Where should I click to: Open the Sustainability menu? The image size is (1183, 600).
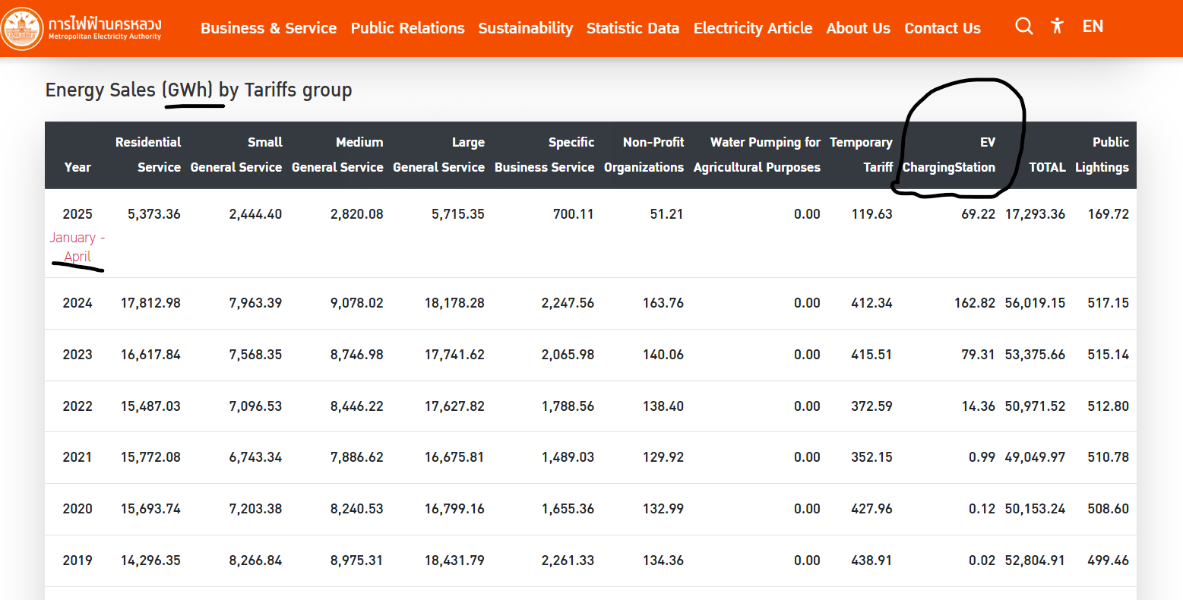coord(525,28)
